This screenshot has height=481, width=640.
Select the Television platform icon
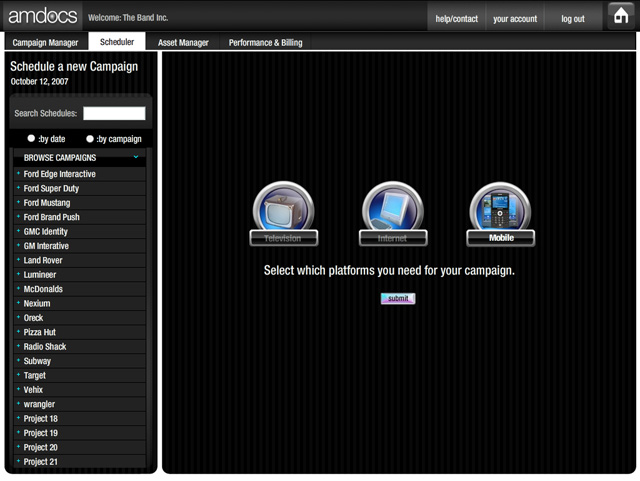pos(284,207)
